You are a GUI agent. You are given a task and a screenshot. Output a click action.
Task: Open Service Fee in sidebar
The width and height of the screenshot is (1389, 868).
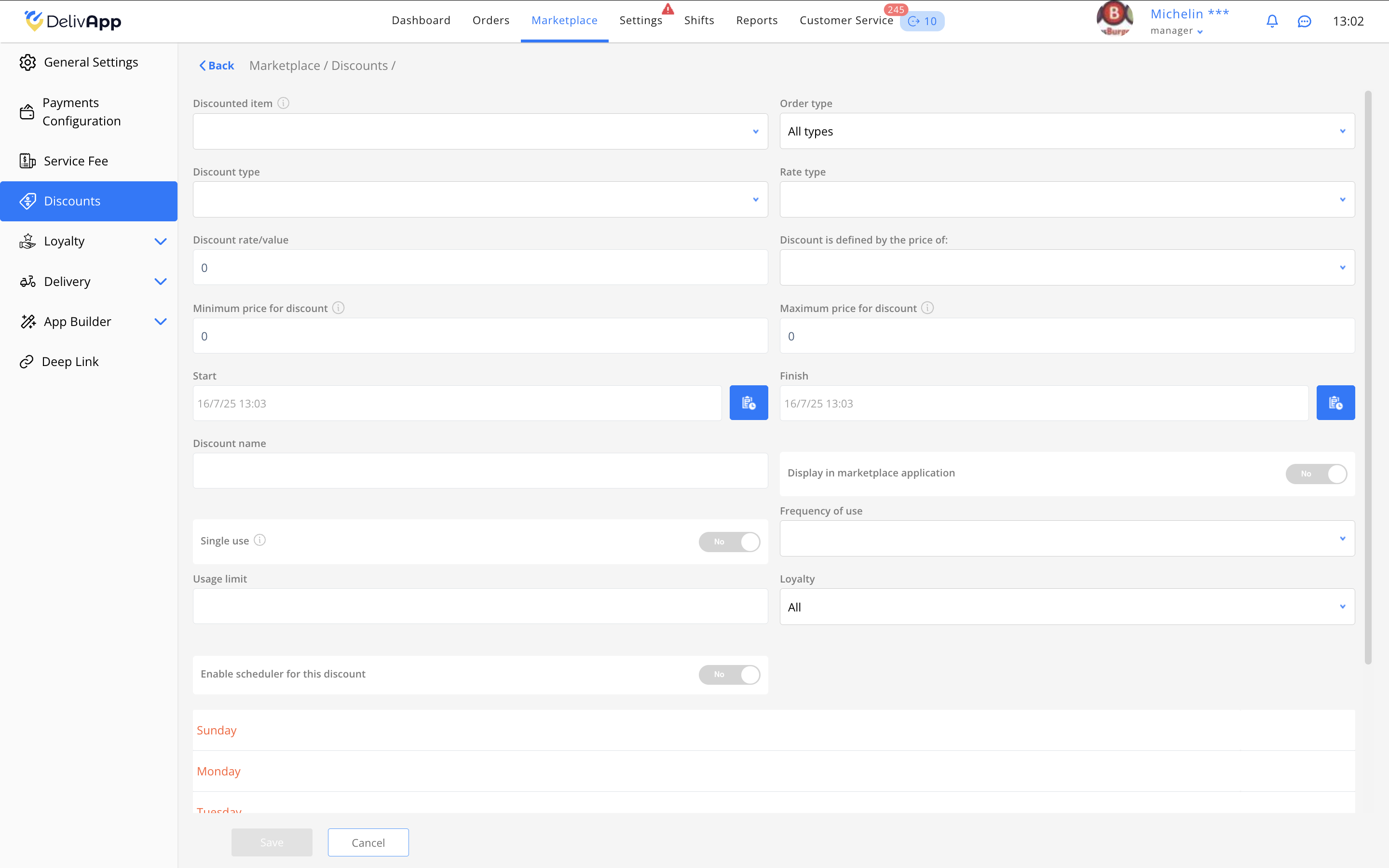click(76, 162)
